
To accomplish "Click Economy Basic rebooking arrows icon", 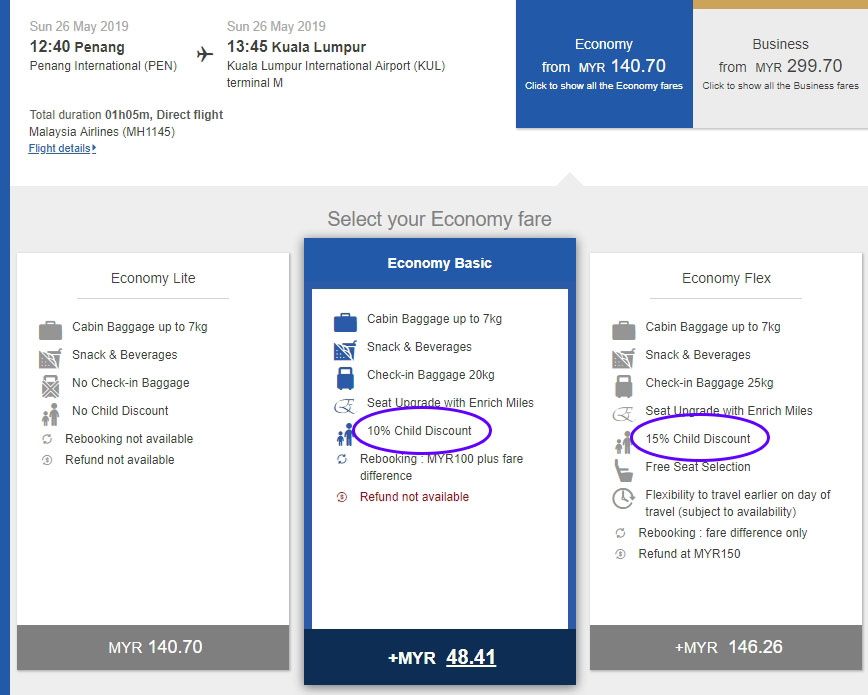I will coord(342,459).
